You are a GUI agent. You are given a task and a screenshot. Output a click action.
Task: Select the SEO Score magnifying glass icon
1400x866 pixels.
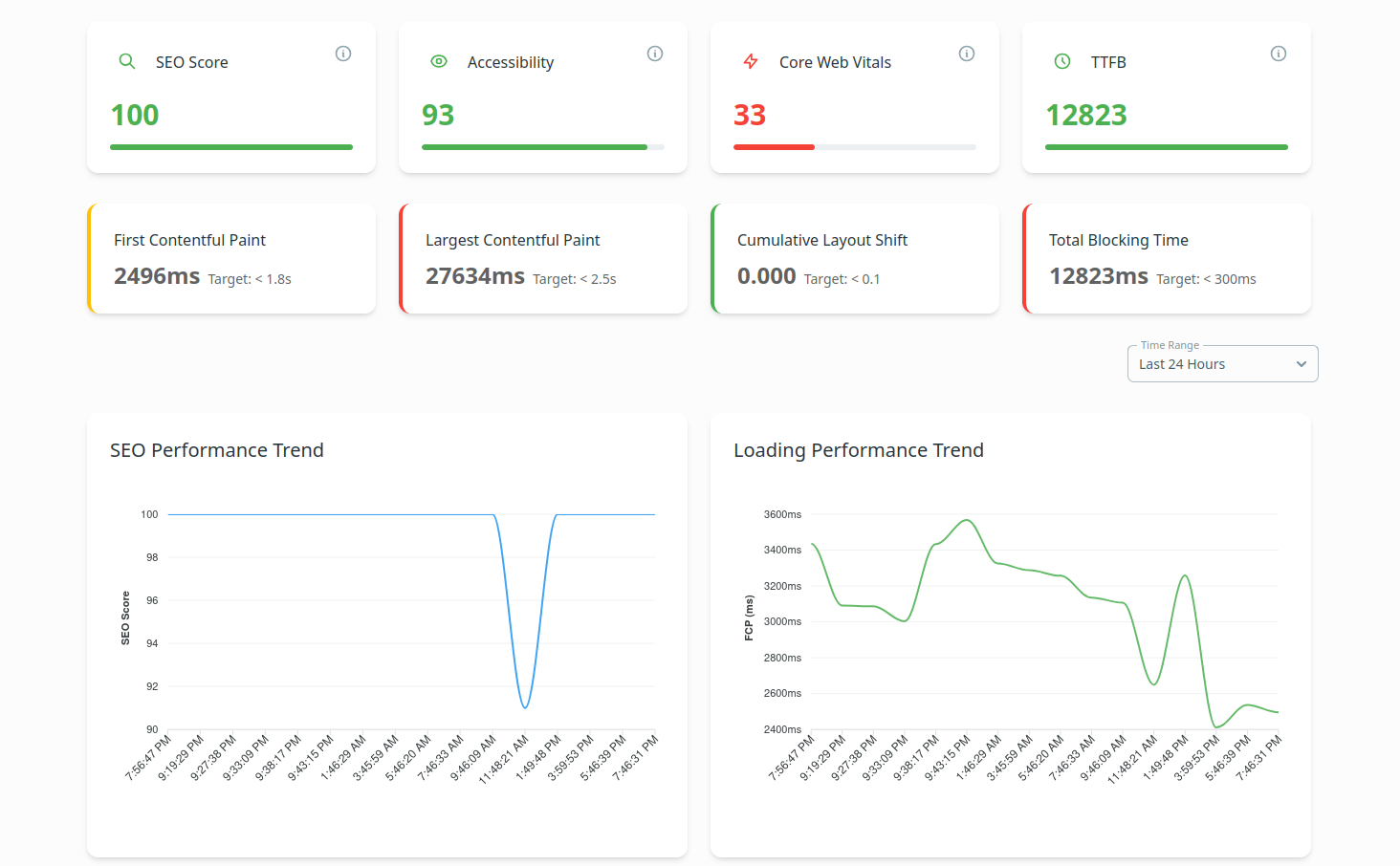click(127, 60)
